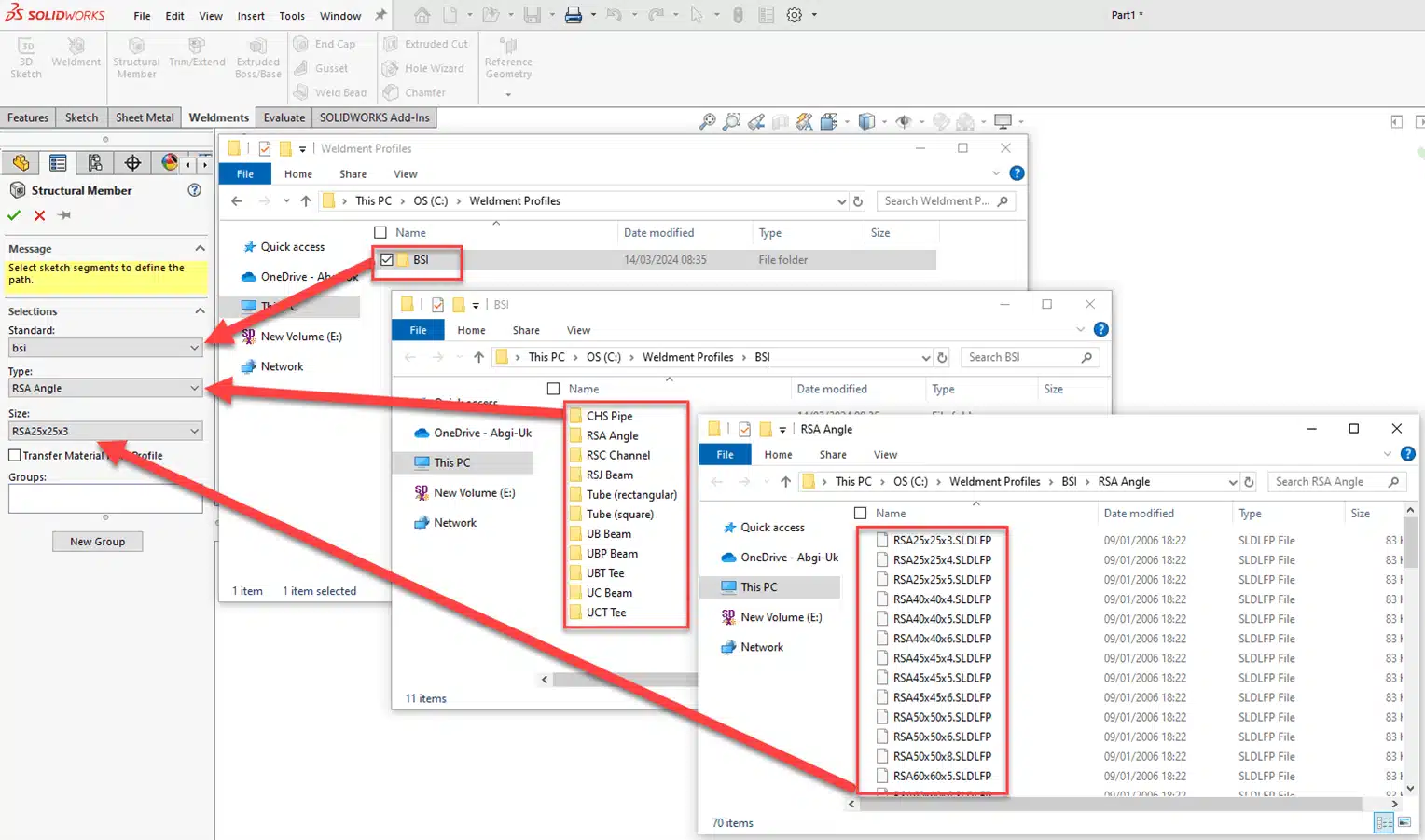Click the SOLIDWORKS Options gear icon
Viewport: 1425px width, 840px height.
tap(795, 15)
